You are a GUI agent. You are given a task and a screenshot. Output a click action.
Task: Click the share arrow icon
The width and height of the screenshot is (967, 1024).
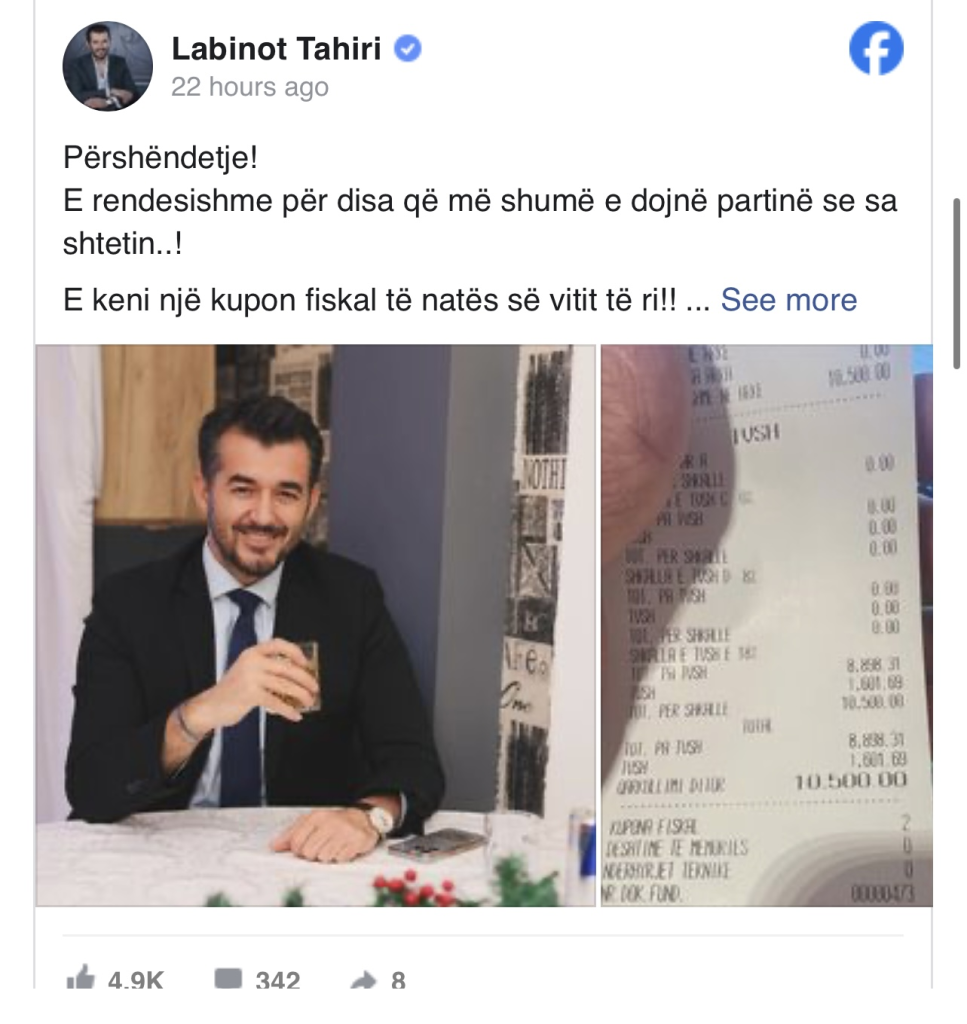coord(364,980)
